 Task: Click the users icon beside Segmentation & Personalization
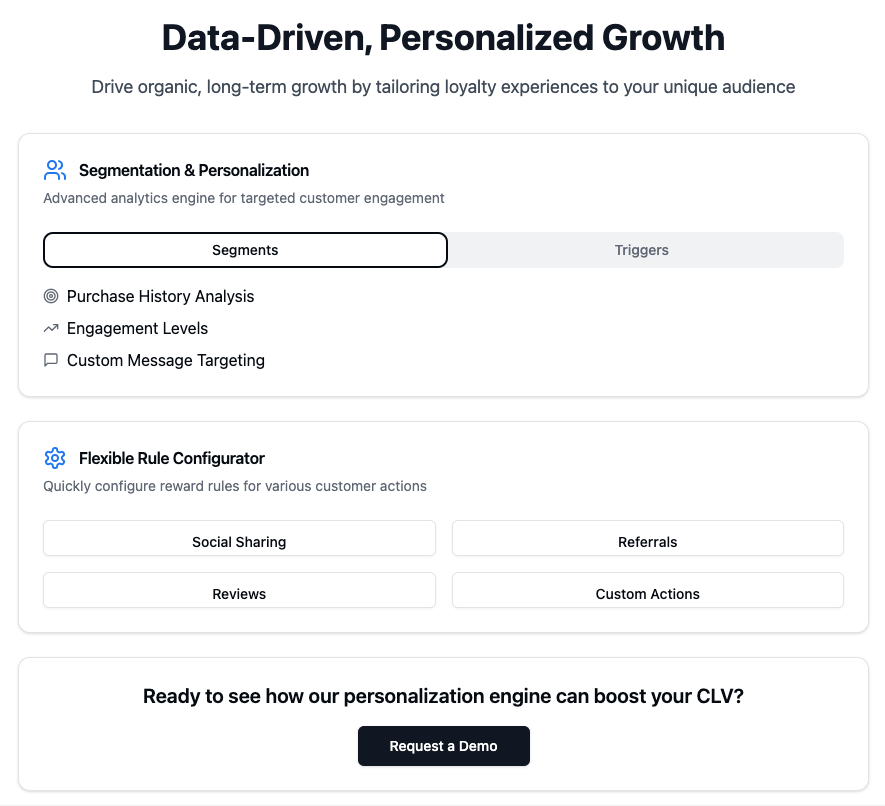pos(55,170)
